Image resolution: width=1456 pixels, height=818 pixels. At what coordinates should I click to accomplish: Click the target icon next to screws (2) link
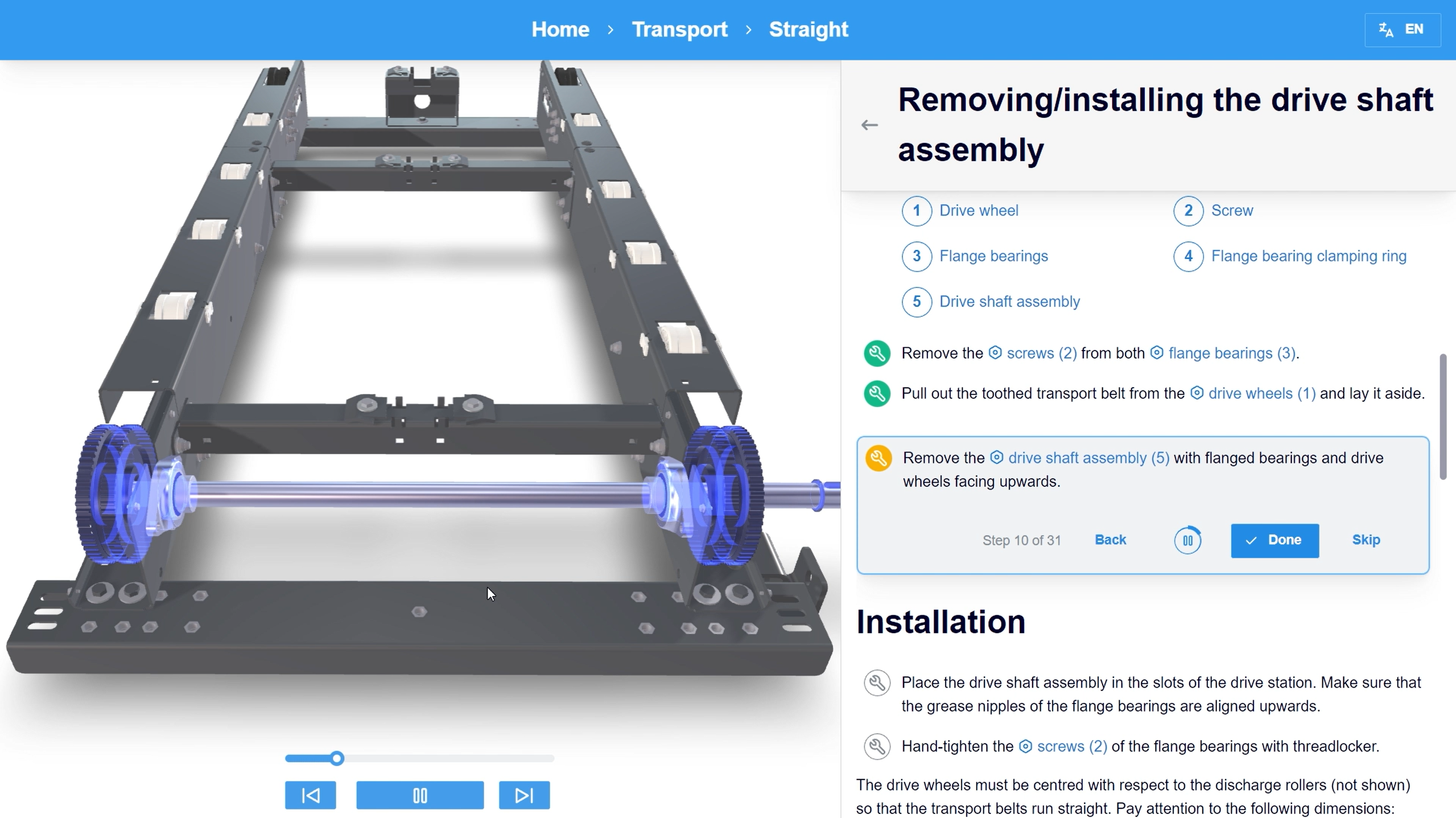pyautogui.click(x=995, y=353)
